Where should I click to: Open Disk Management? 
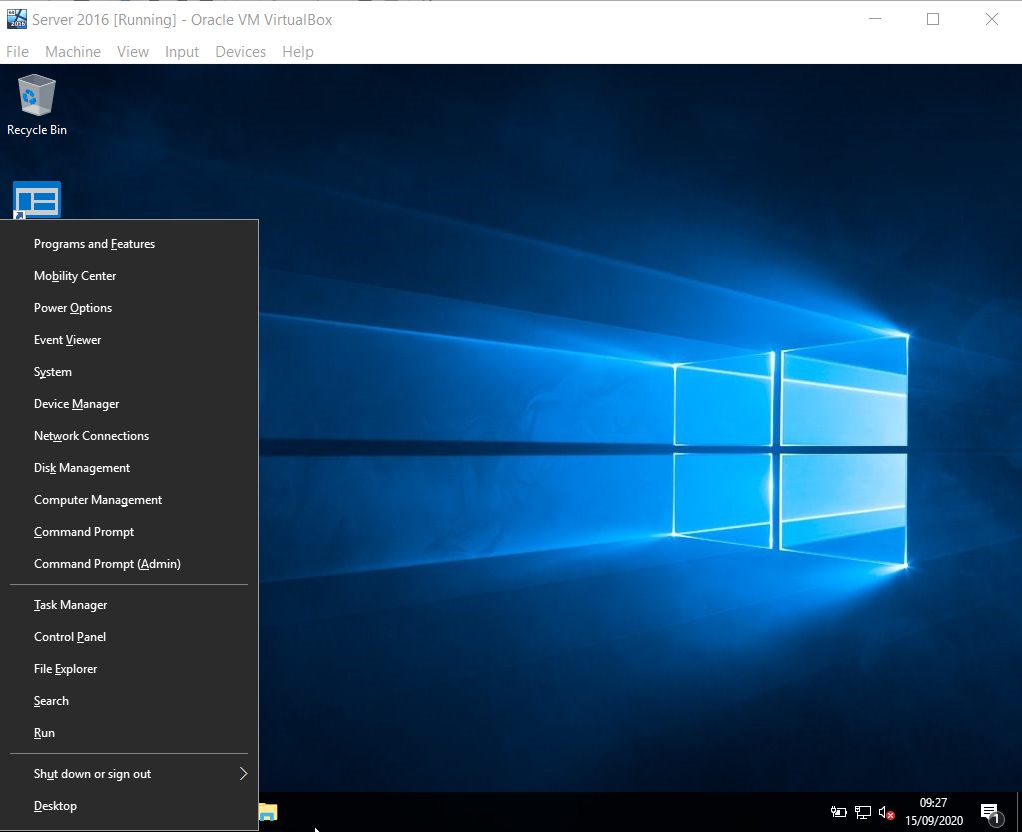click(x=129, y=468)
